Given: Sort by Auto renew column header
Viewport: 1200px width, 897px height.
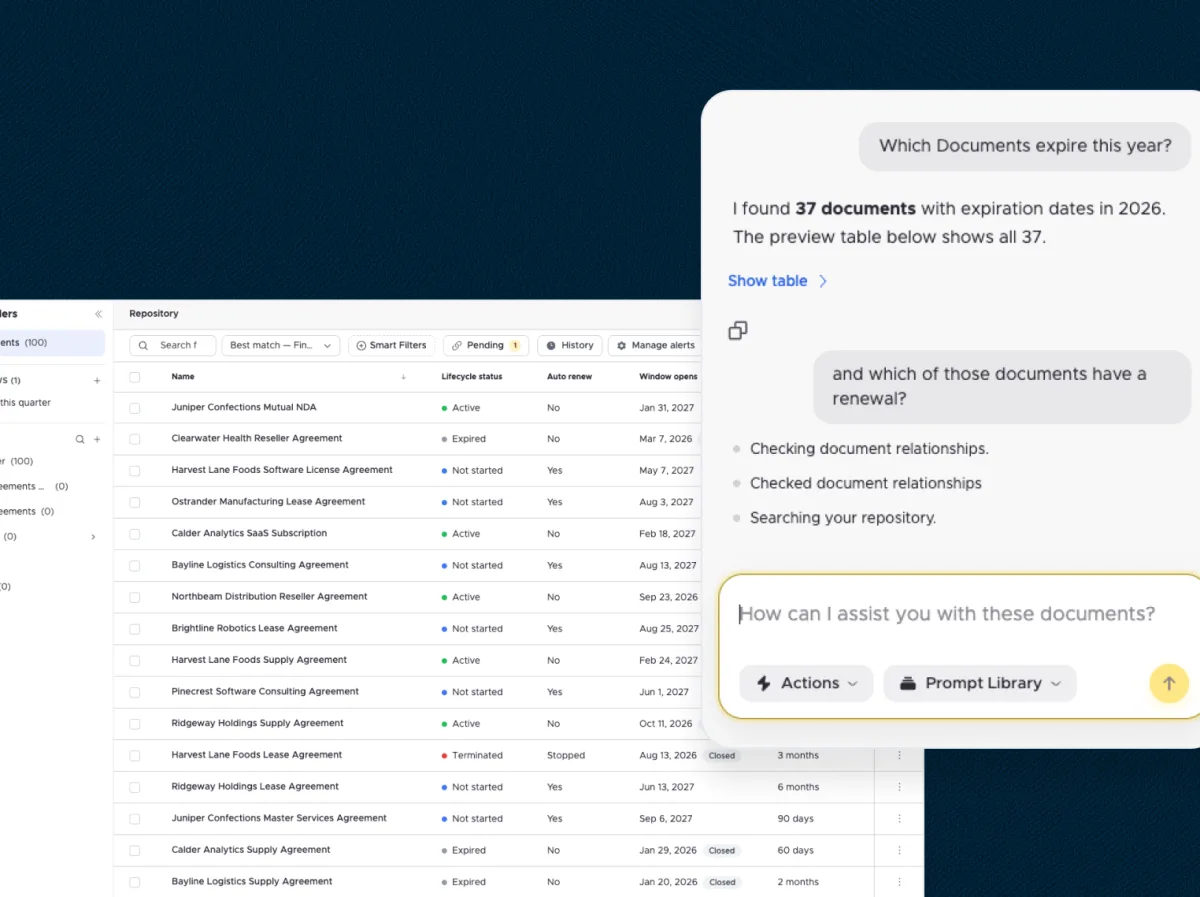Looking at the screenshot, I should [569, 377].
